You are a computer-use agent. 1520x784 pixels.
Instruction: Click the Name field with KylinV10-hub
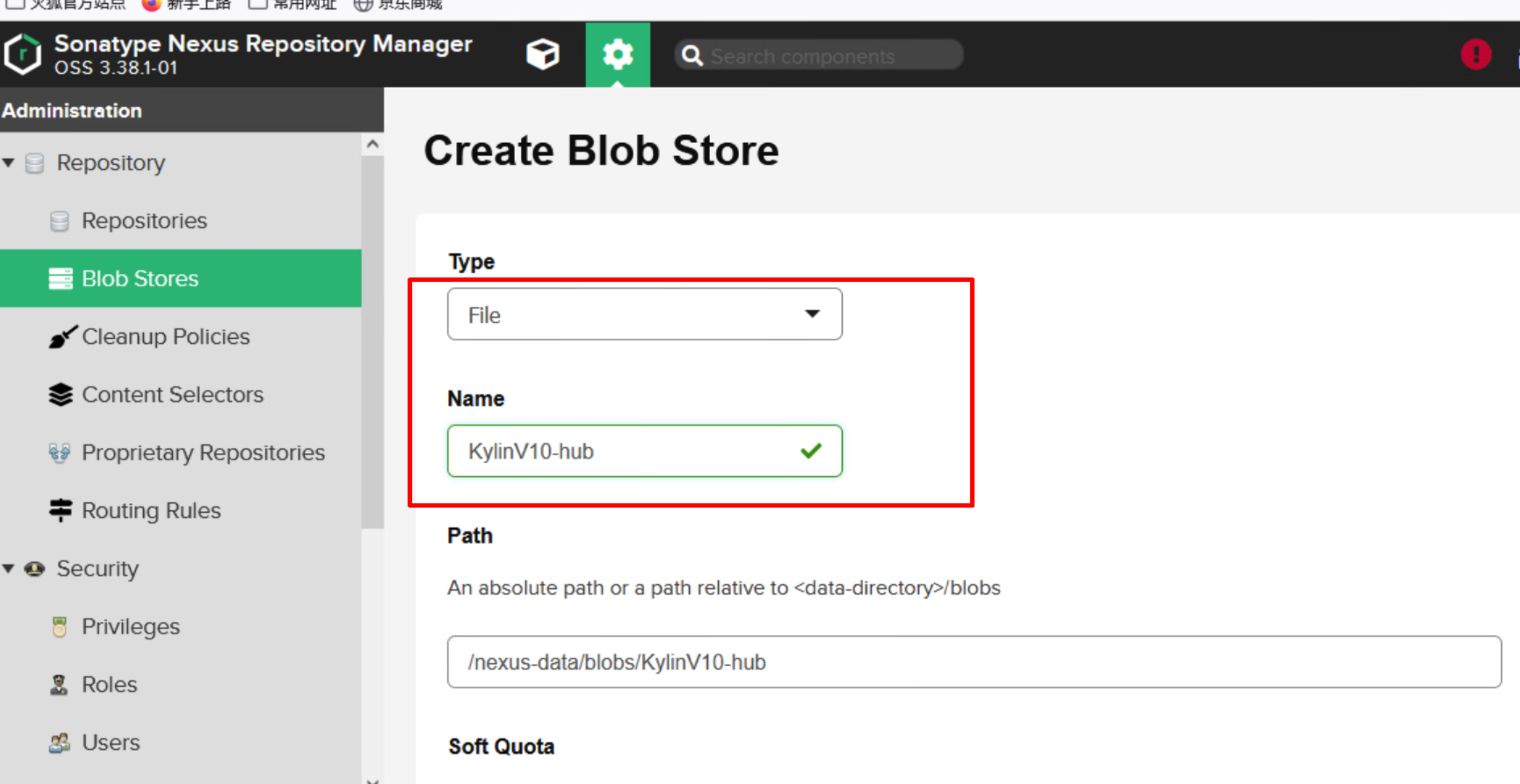pyautogui.click(x=644, y=451)
